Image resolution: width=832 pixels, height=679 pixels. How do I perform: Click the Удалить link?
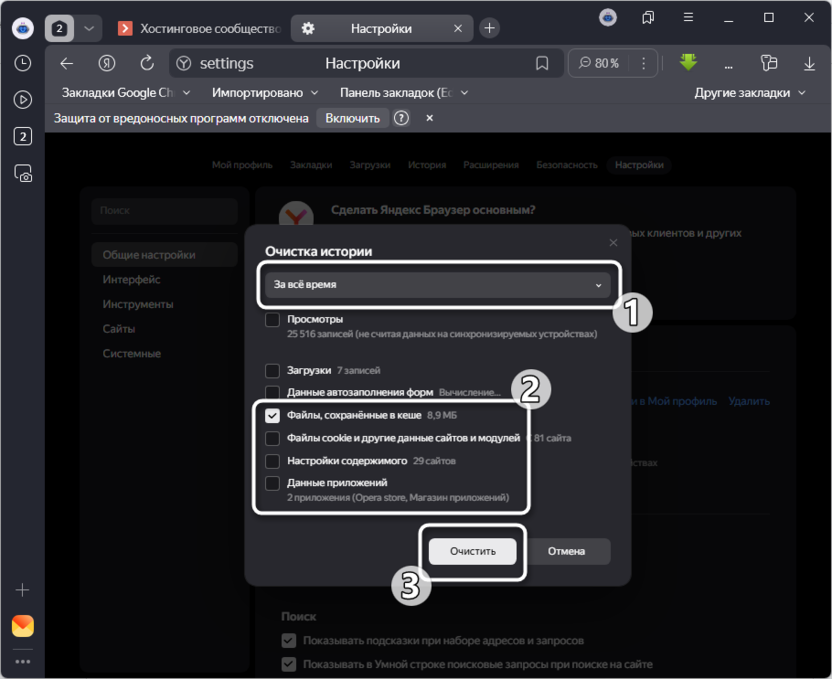point(749,402)
